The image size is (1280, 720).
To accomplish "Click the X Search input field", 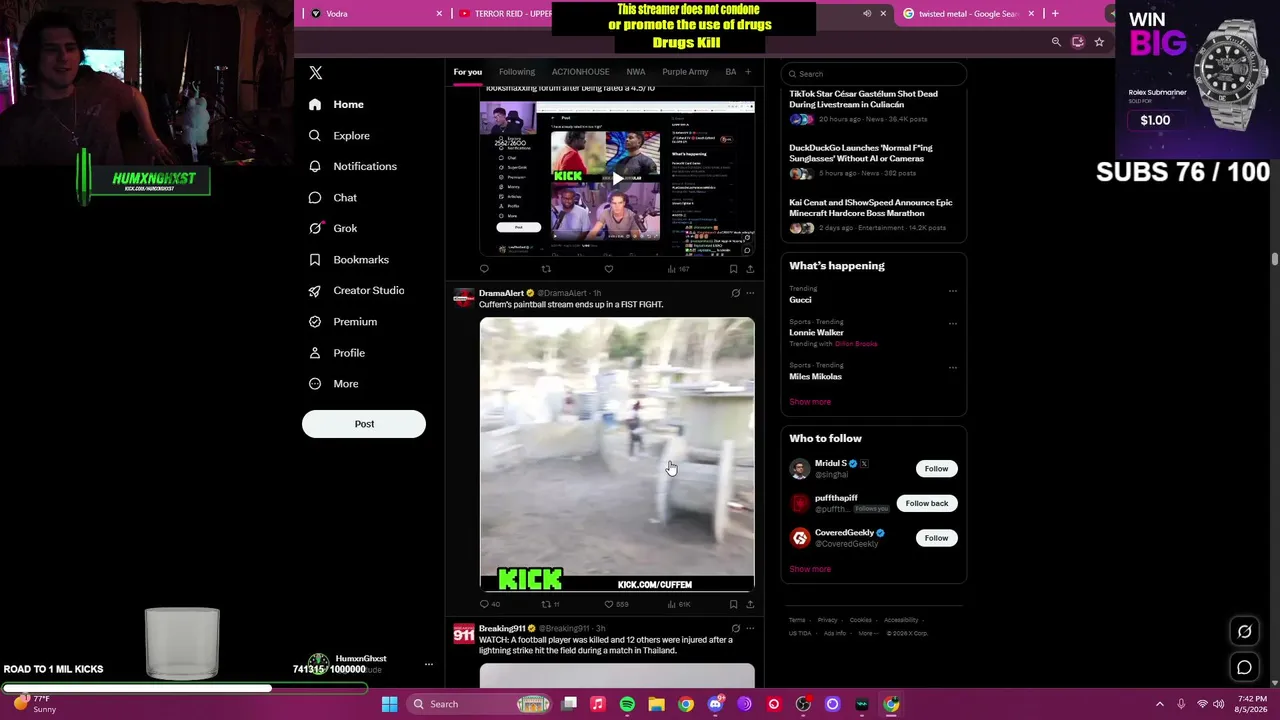I will point(874,74).
